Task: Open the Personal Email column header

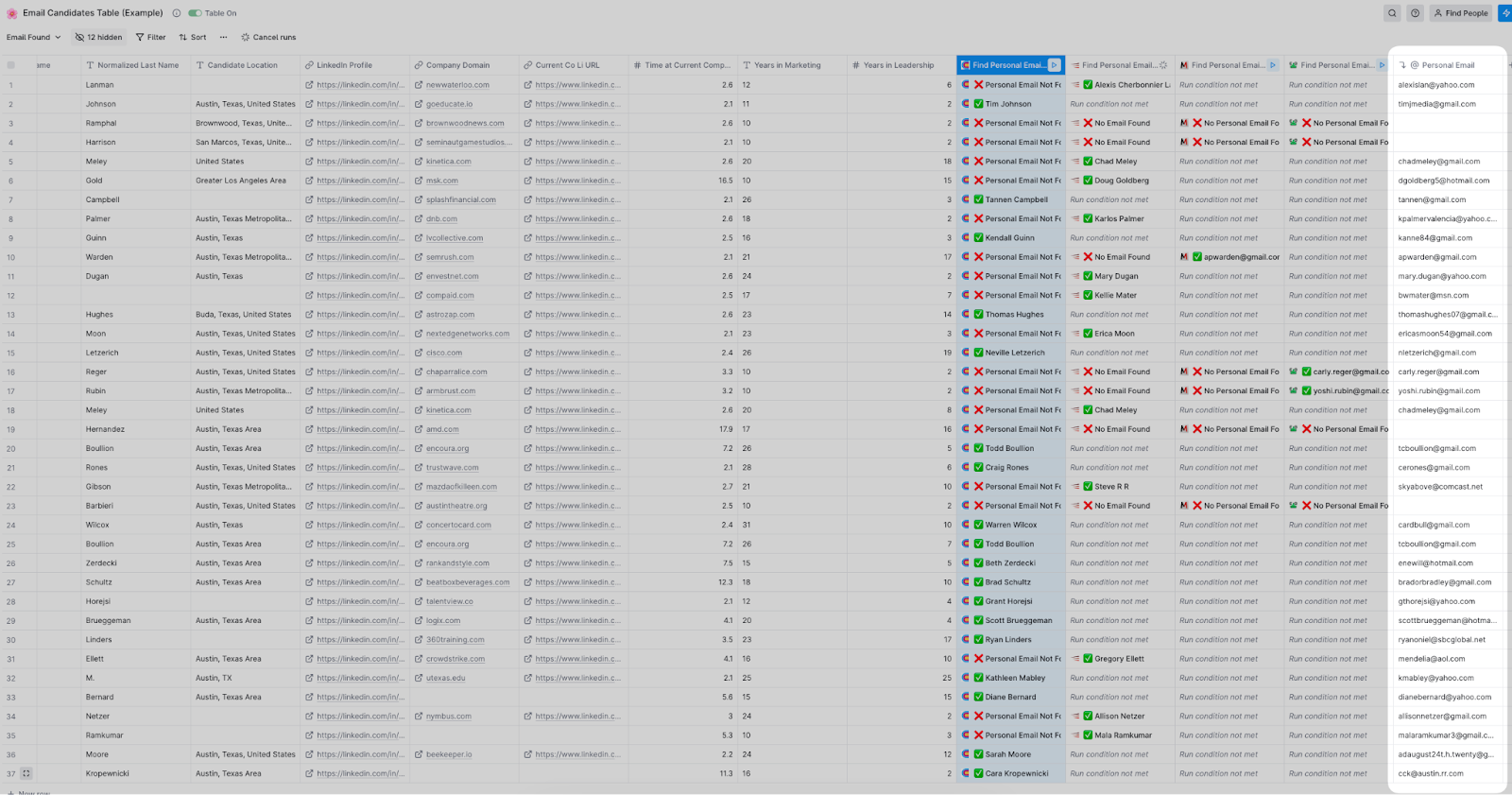Action: (1448, 65)
